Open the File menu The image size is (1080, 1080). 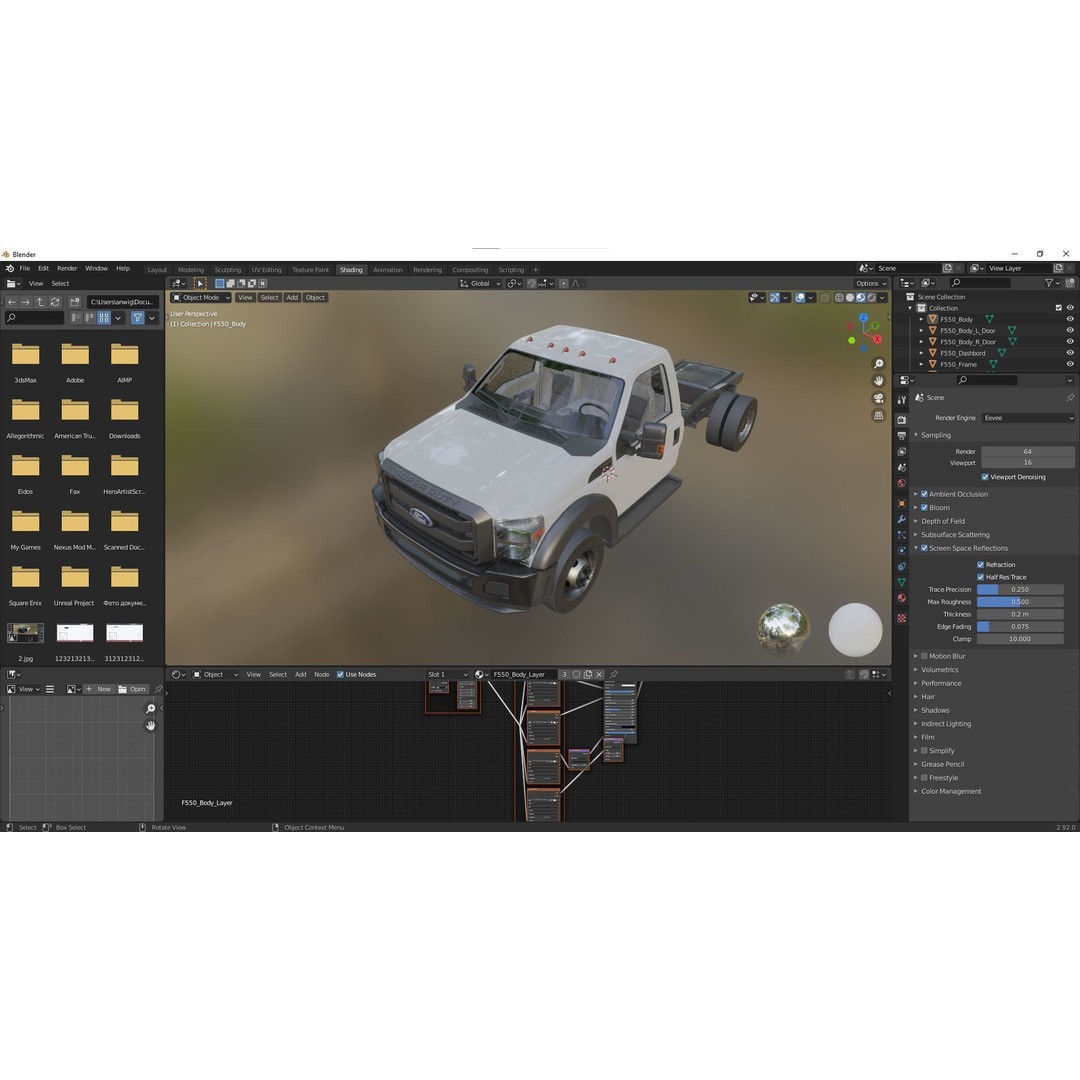click(25, 269)
